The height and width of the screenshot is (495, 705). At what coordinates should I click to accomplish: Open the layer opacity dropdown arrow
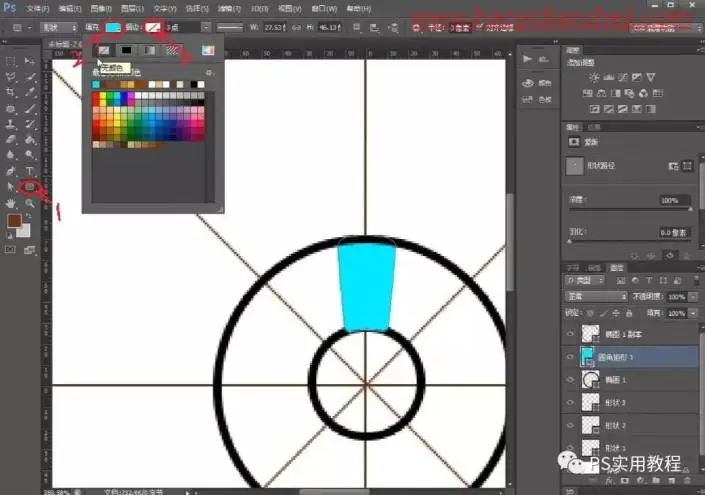click(x=693, y=297)
